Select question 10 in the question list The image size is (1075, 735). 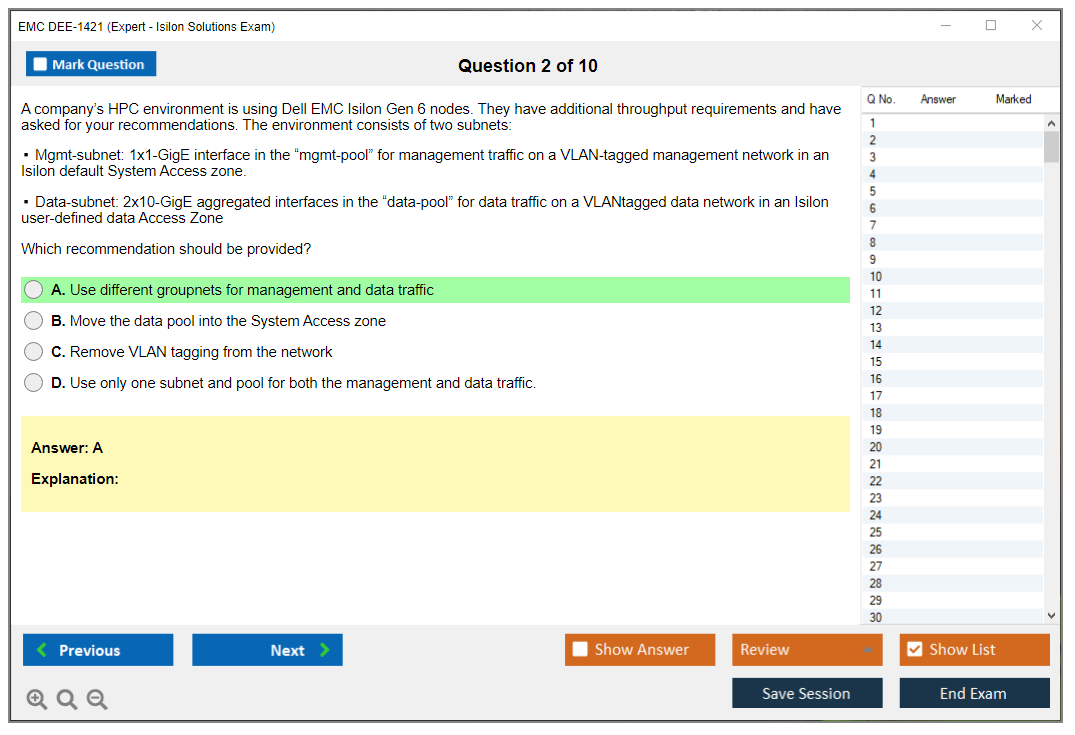point(876,277)
